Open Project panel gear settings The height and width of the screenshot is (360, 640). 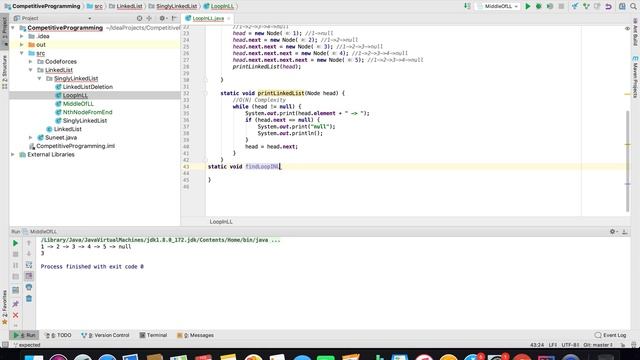162,18
